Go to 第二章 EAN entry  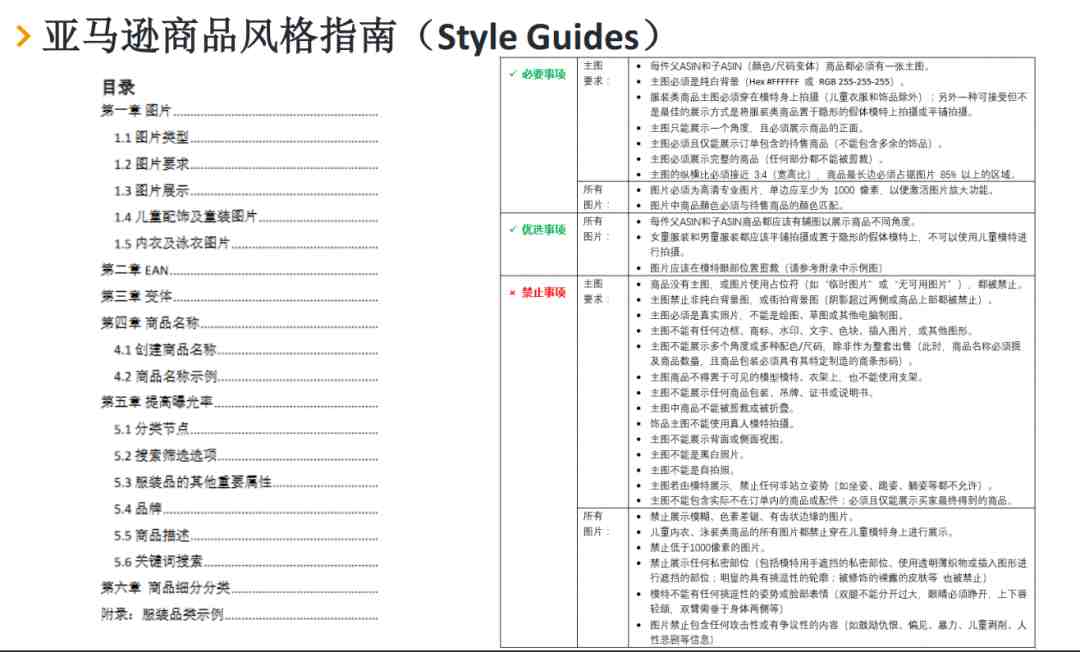click(240, 270)
